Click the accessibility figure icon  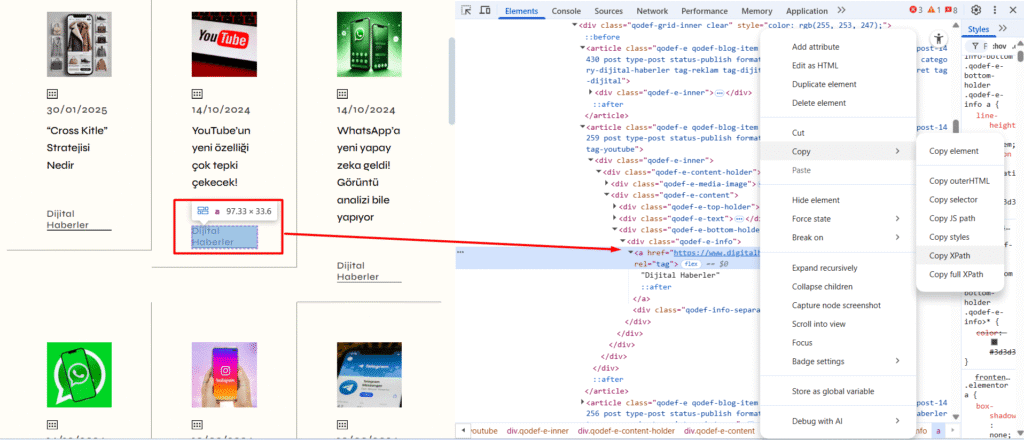point(937,39)
